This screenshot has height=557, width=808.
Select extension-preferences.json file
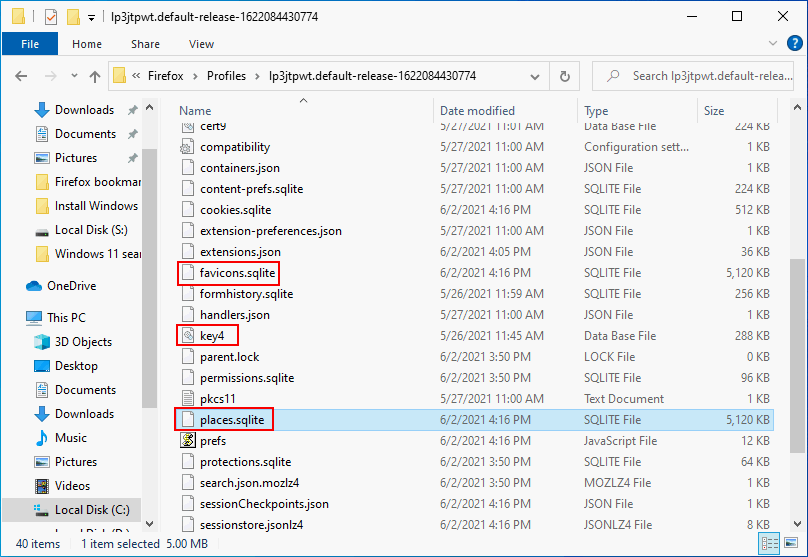(271, 231)
